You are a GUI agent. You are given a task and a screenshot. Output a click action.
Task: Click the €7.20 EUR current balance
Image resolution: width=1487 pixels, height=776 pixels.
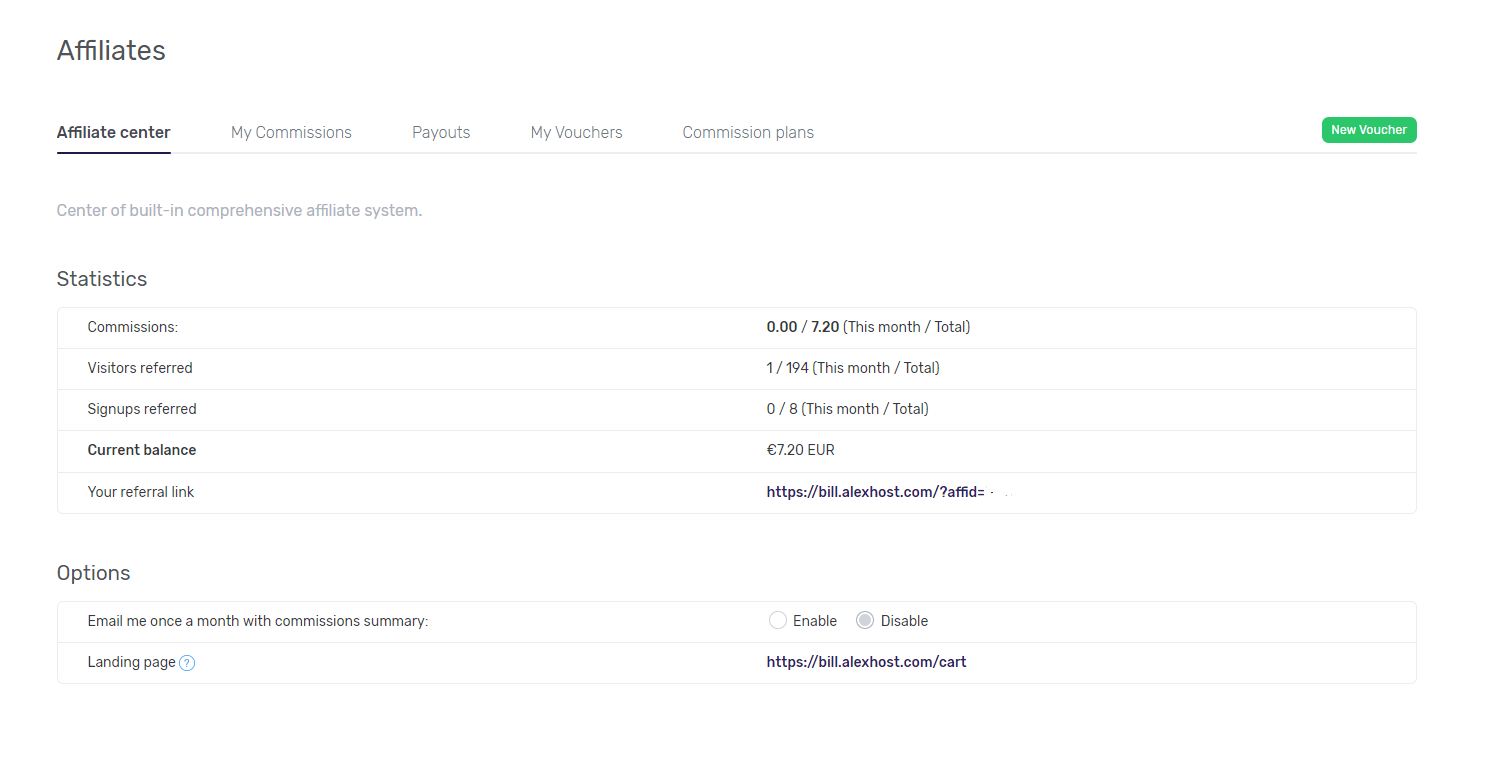800,450
